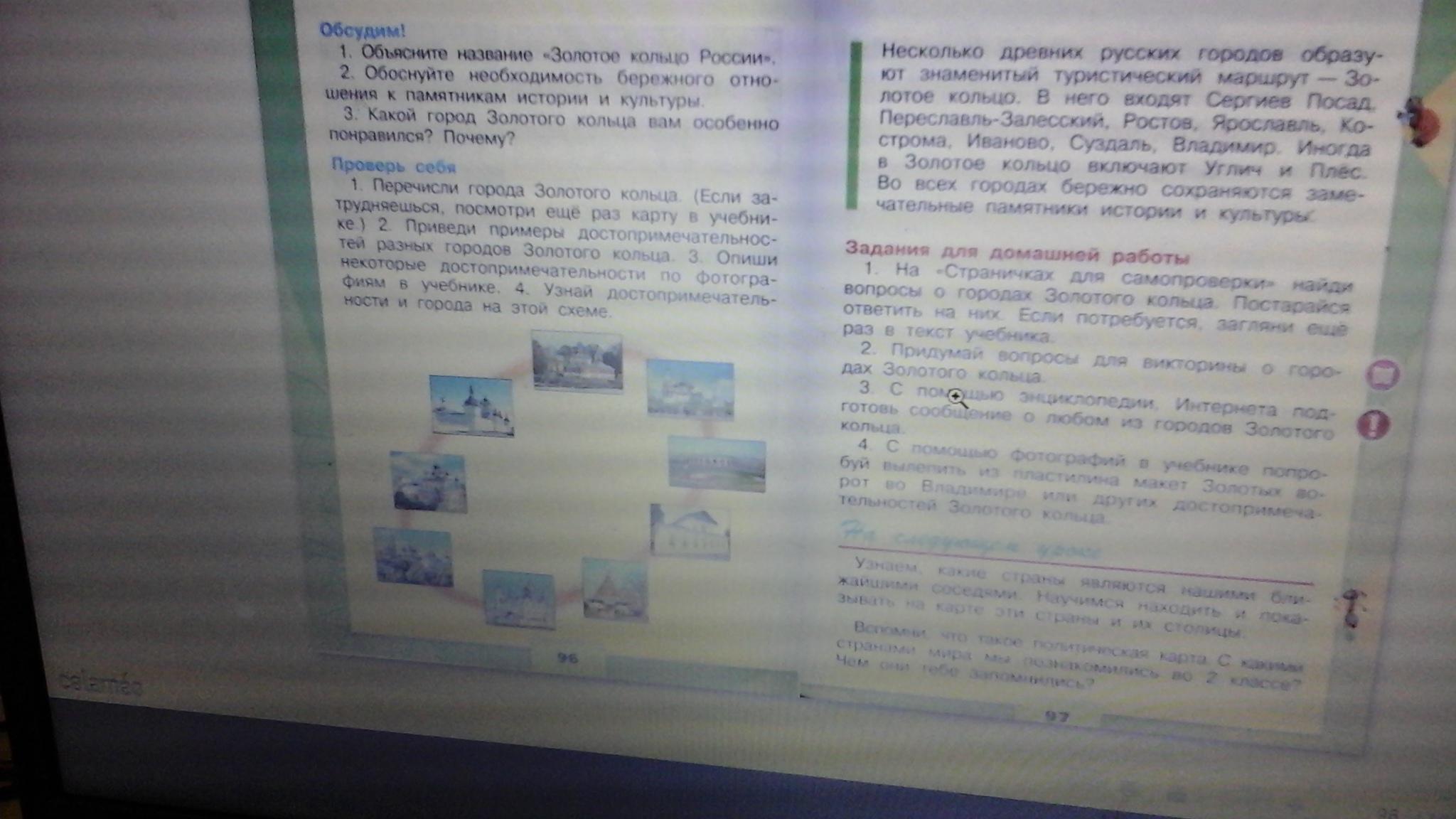1456x819 pixels.
Task: Open the long arcade building photo in ring
Action: click(x=717, y=464)
